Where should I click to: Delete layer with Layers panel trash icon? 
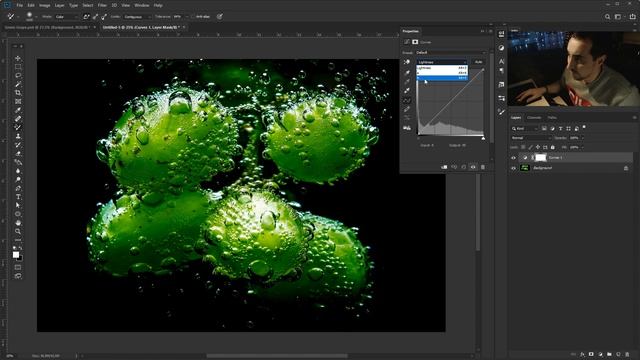627,354
